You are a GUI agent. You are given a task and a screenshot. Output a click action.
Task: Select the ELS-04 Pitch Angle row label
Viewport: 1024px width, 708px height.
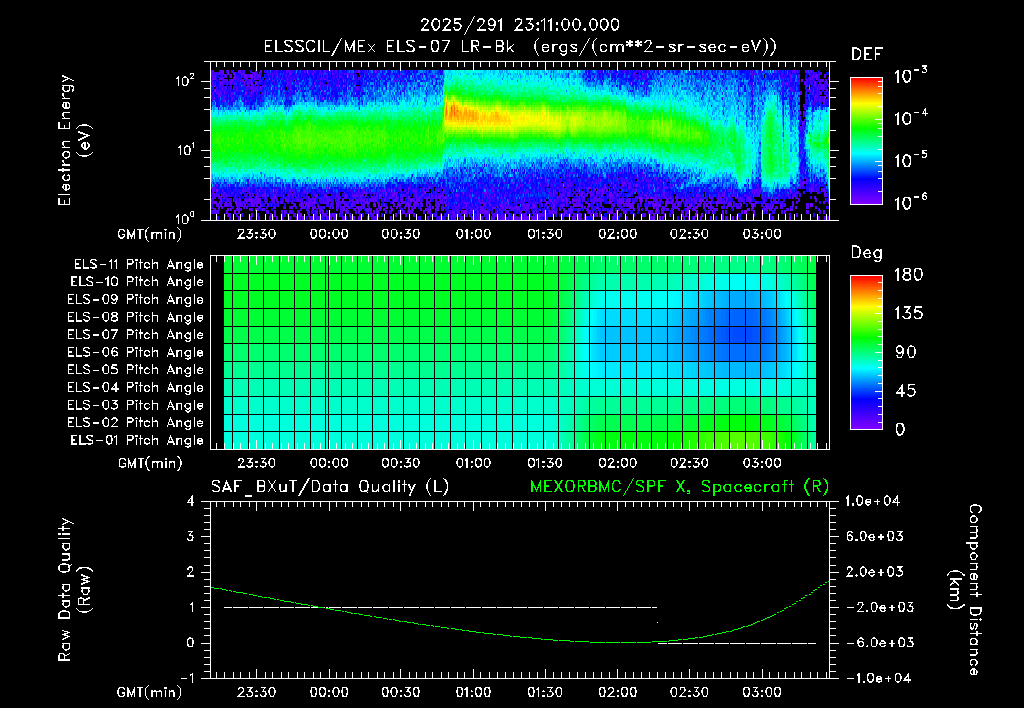tap(136, 387)
